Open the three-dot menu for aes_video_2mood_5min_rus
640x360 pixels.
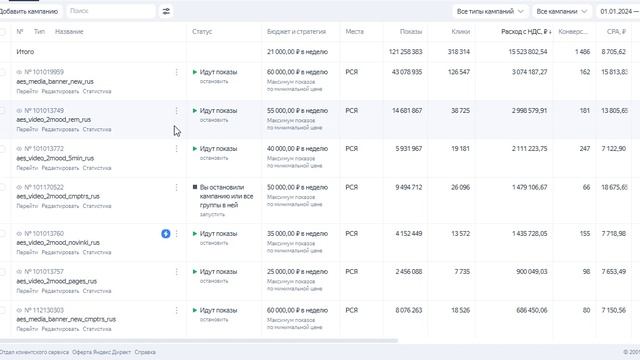click(x=176, y=149)
